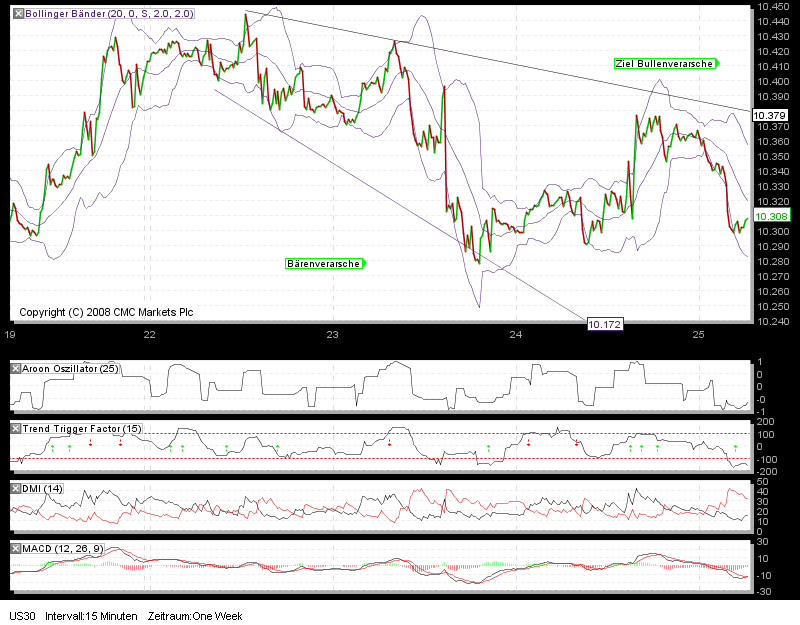Viewport: 800px width, 625px height.
Task: Click the US30 symbol text
Action: click(x=22, y=616)
